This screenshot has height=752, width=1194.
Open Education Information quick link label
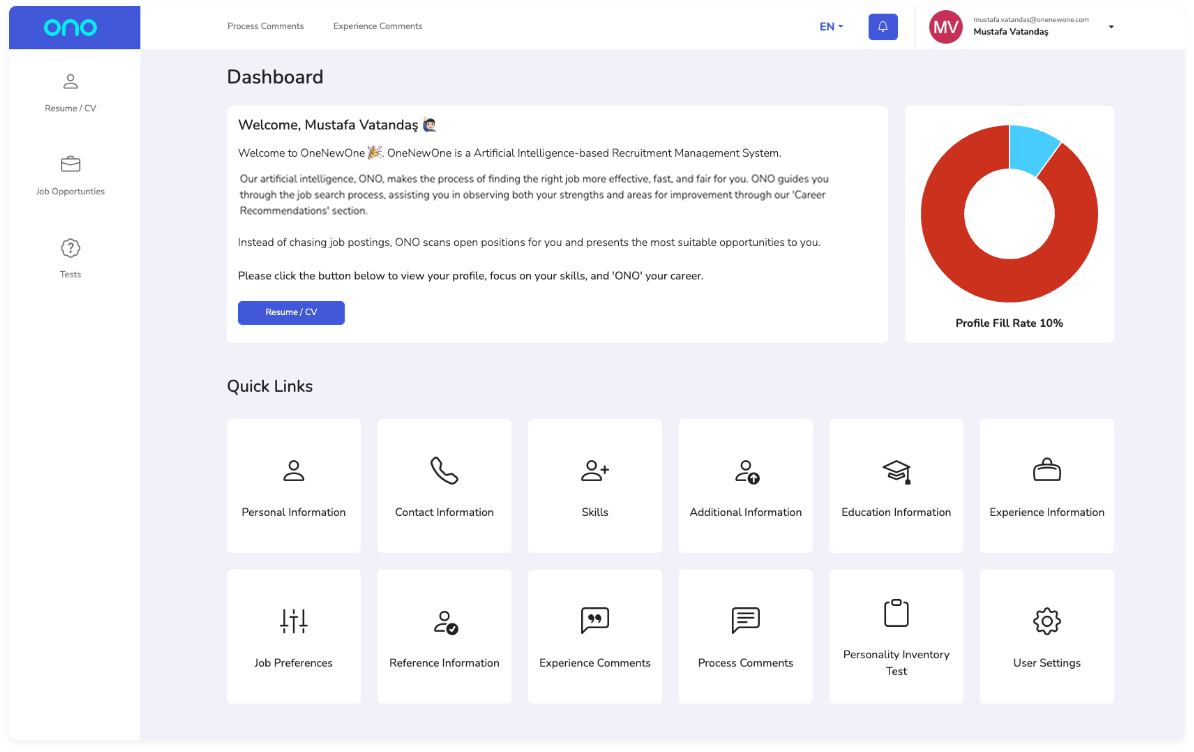click(x=896, y=512)
